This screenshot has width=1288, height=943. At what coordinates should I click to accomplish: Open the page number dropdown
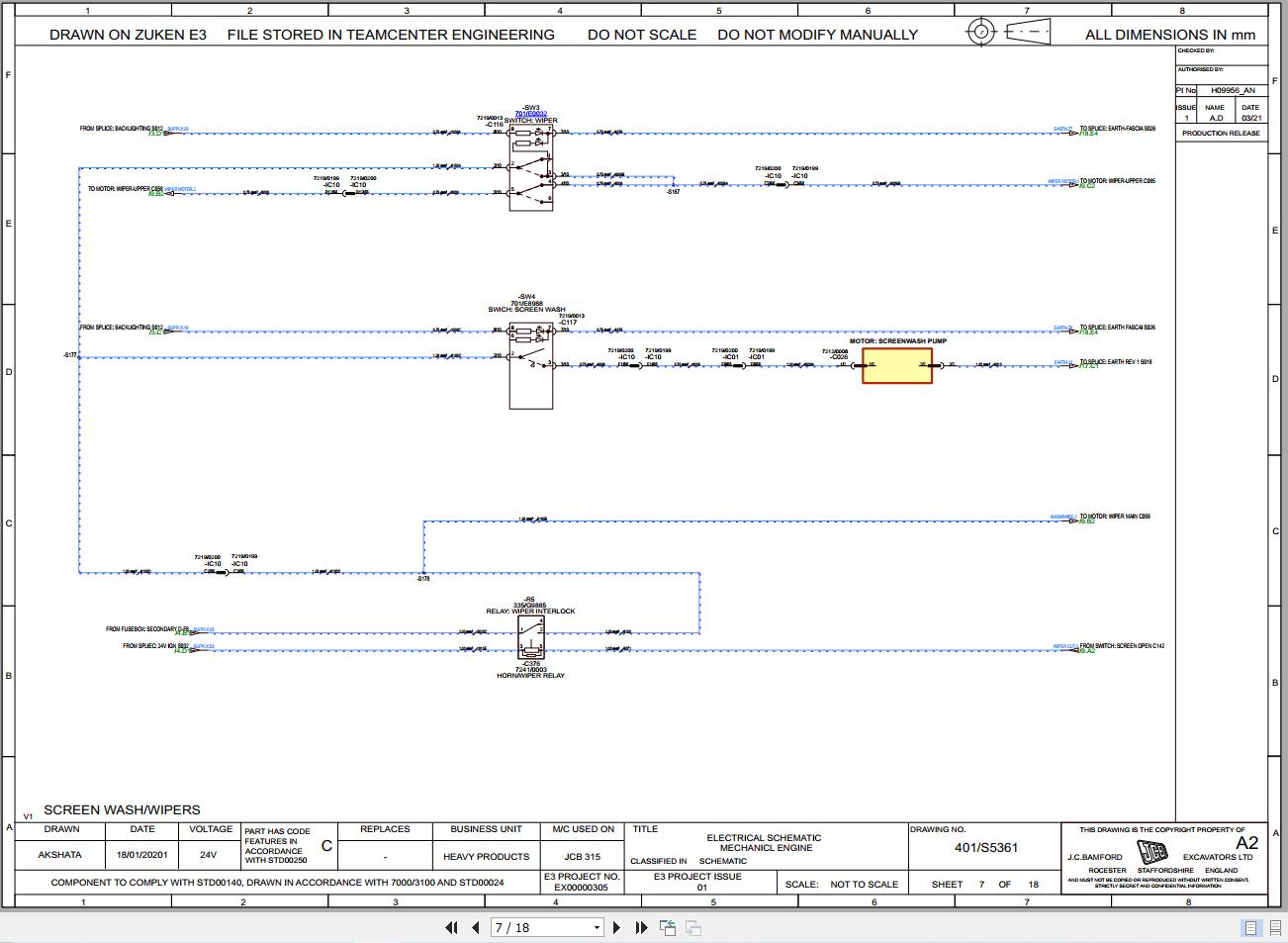[x=597, y=928]
